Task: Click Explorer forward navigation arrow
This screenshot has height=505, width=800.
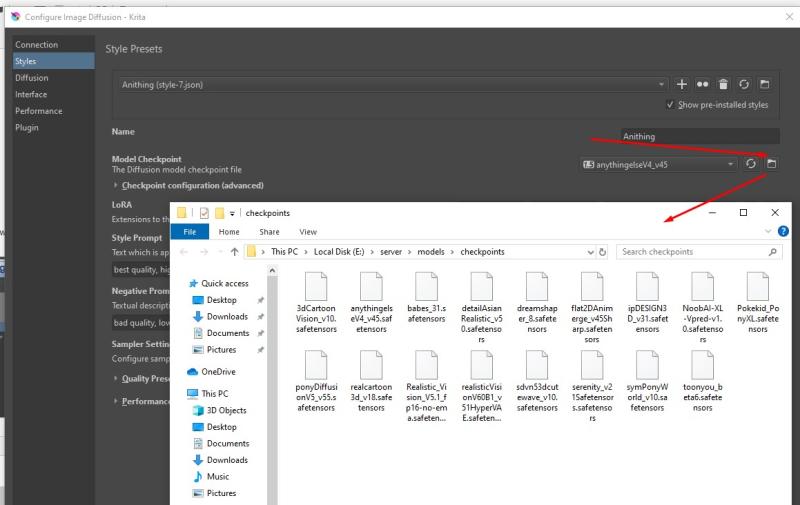Action: click(x=204, y=251)
